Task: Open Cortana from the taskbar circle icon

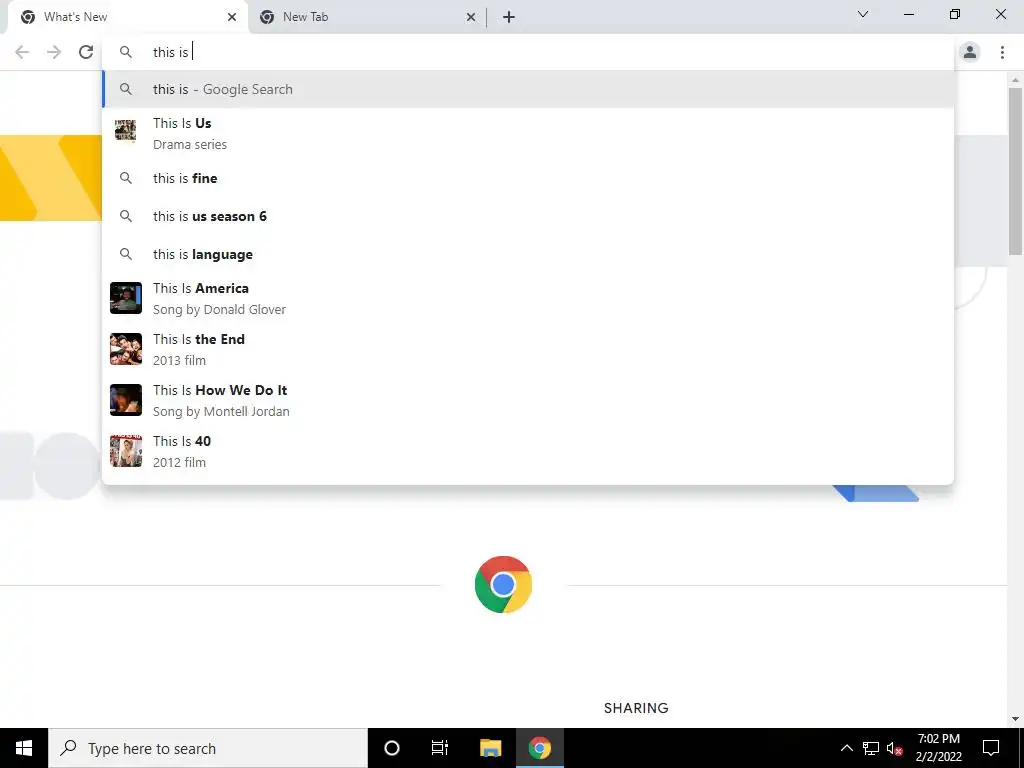Action: click(392, 748)
